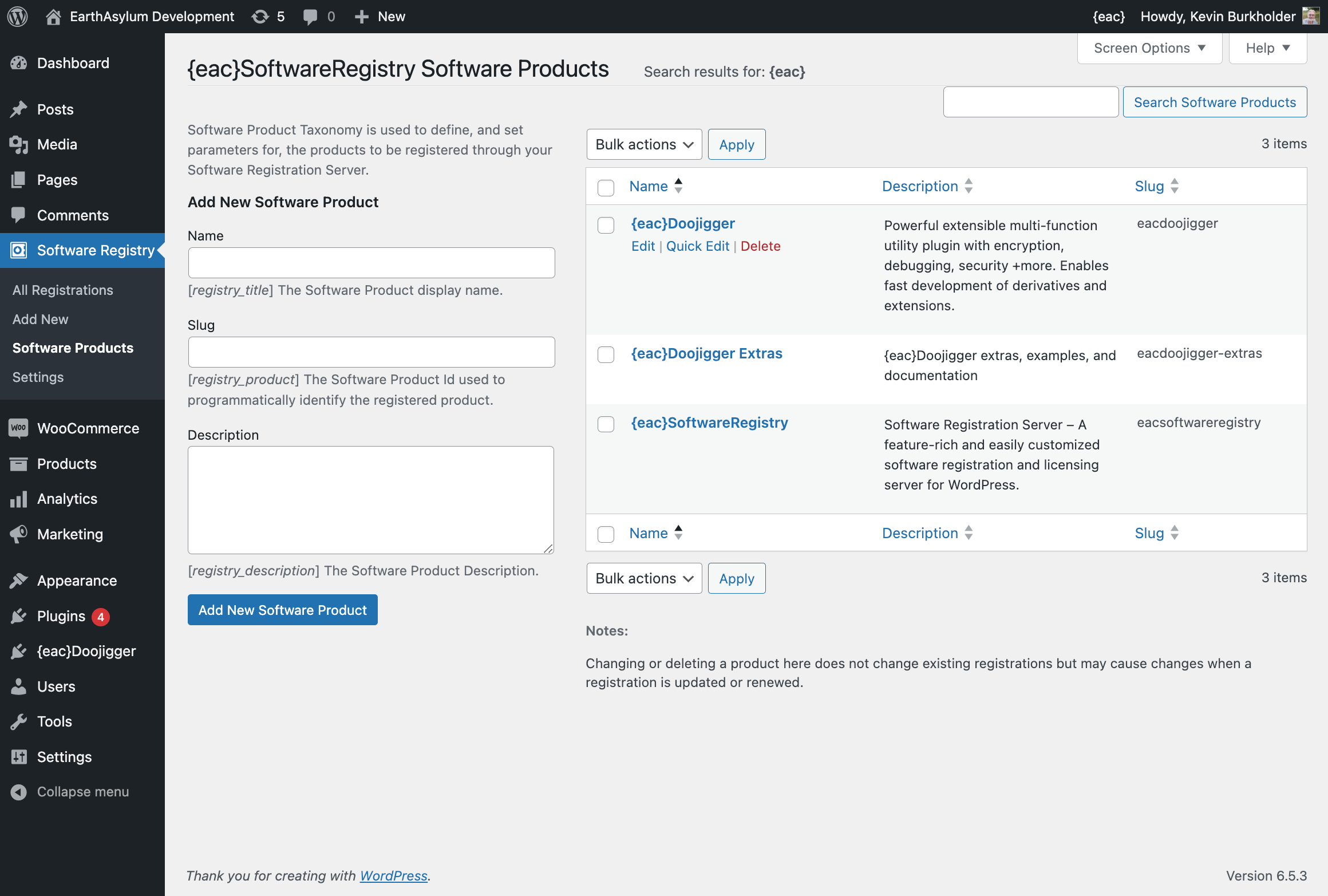Select Software Products submenu item
1328x896 pixels.
click(73, 348)
